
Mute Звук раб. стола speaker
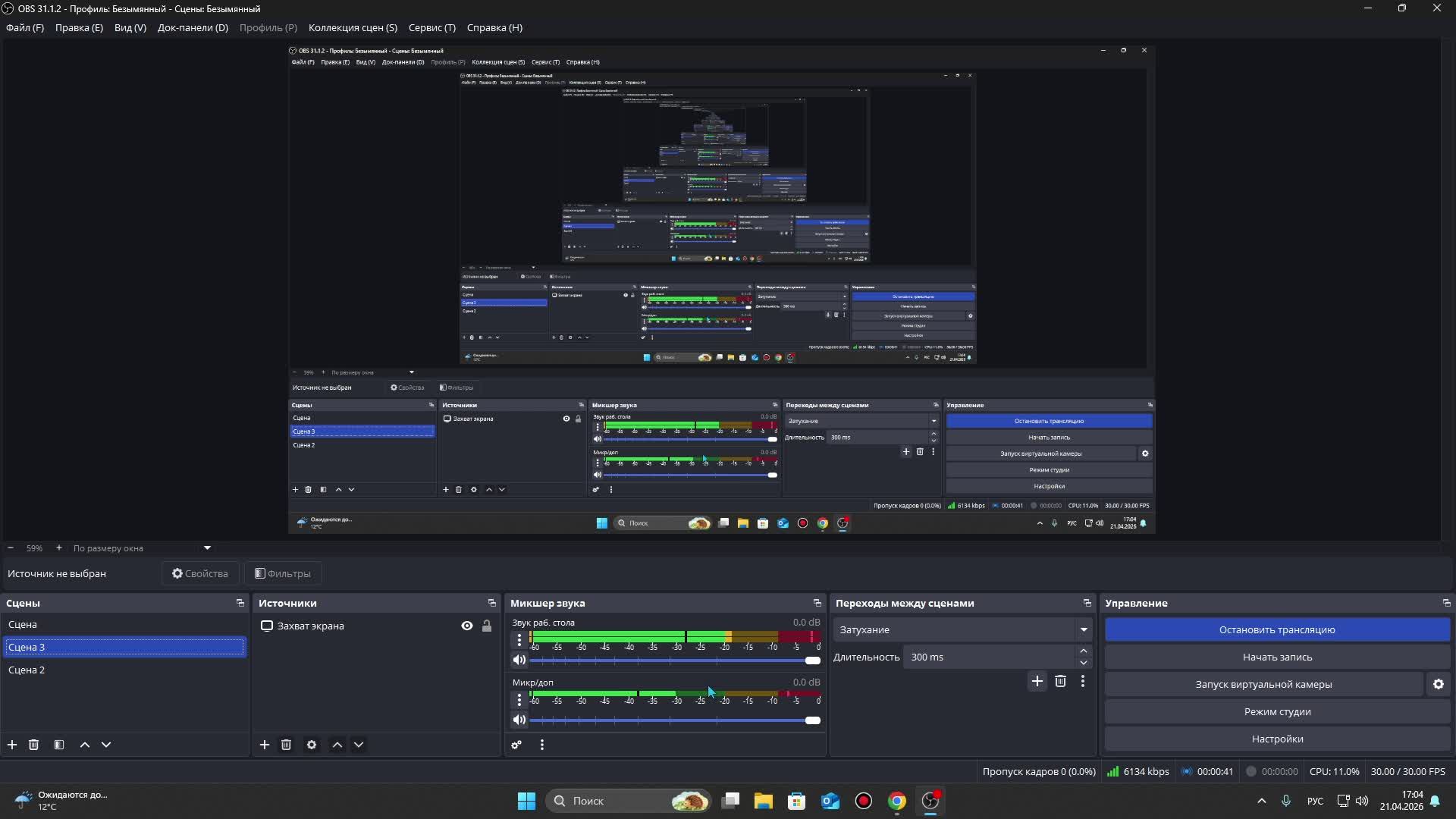point(519,660)
